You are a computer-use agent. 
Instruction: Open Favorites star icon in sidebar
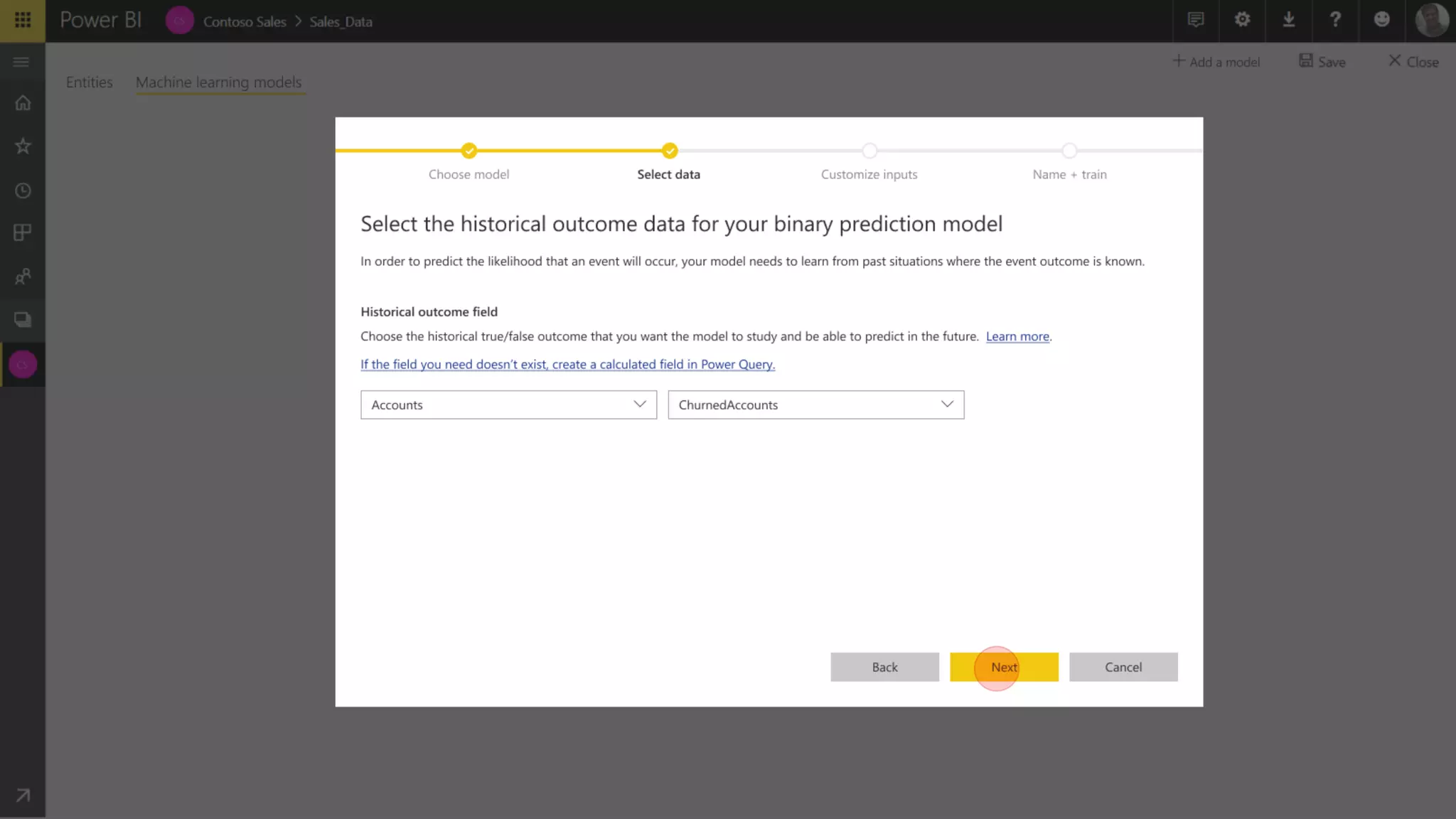click(23, 146)
